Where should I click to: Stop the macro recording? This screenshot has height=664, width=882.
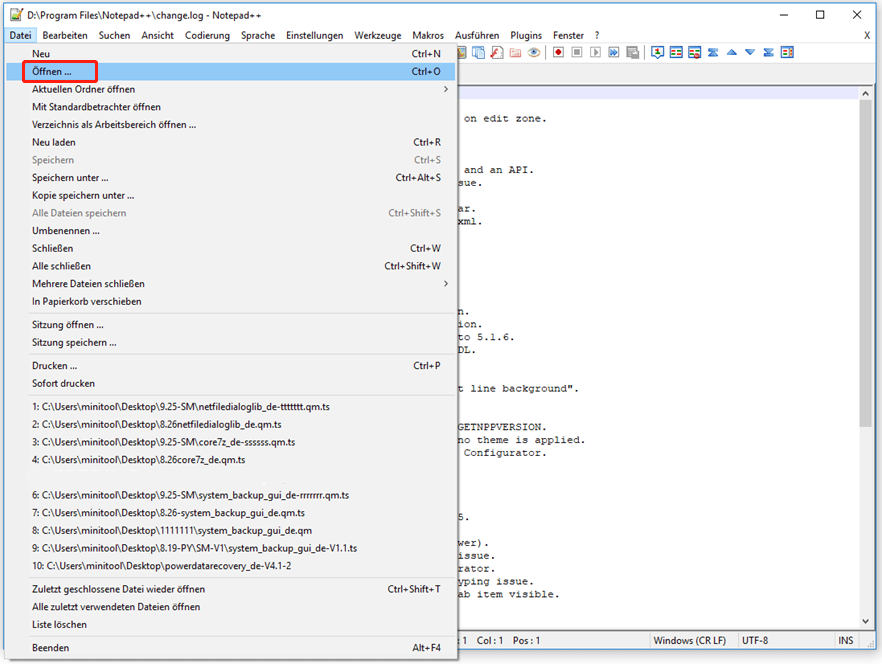[576, 52]
